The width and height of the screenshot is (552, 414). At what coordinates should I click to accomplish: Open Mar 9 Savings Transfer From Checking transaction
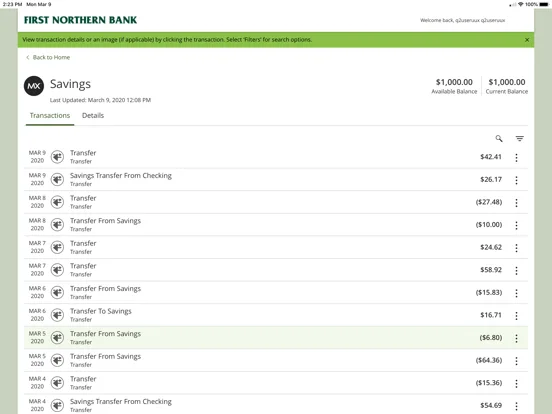tap(276, 180)
